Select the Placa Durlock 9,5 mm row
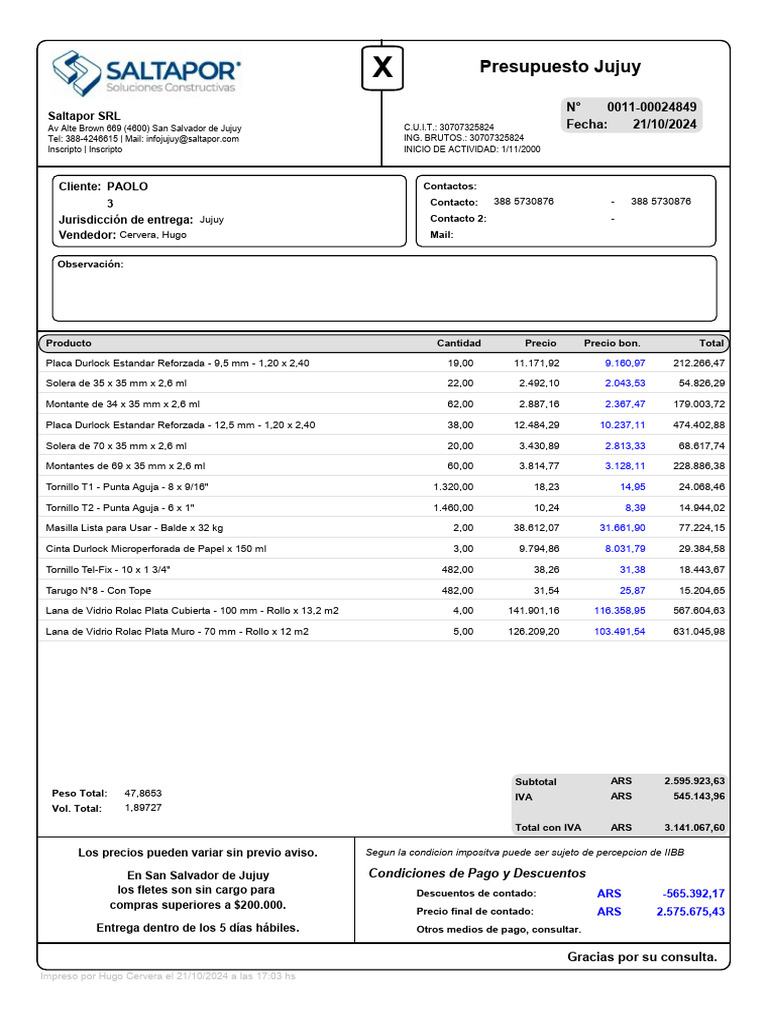768x1024 pixels. (385, 363)
